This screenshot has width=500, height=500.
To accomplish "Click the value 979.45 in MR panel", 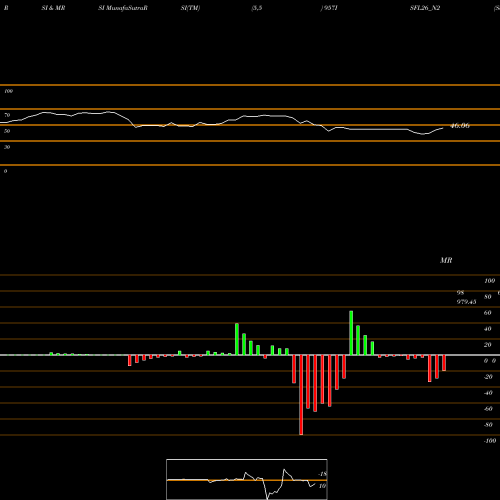I will click(x=466, y=302).
